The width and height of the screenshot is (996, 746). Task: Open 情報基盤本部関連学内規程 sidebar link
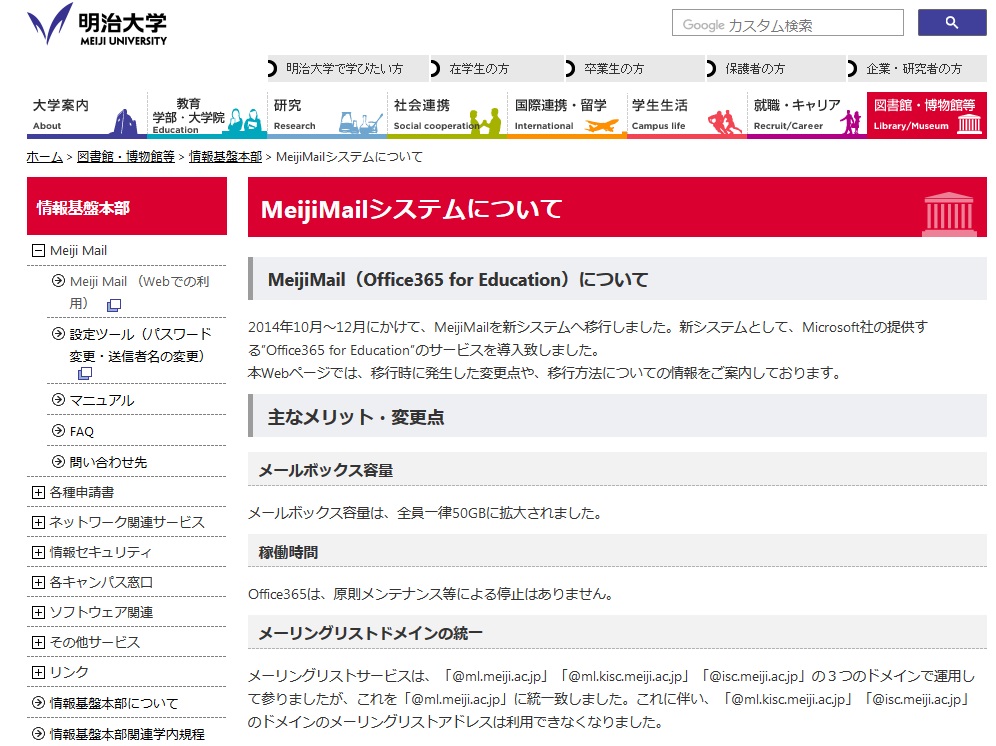[x=127, y=734]
